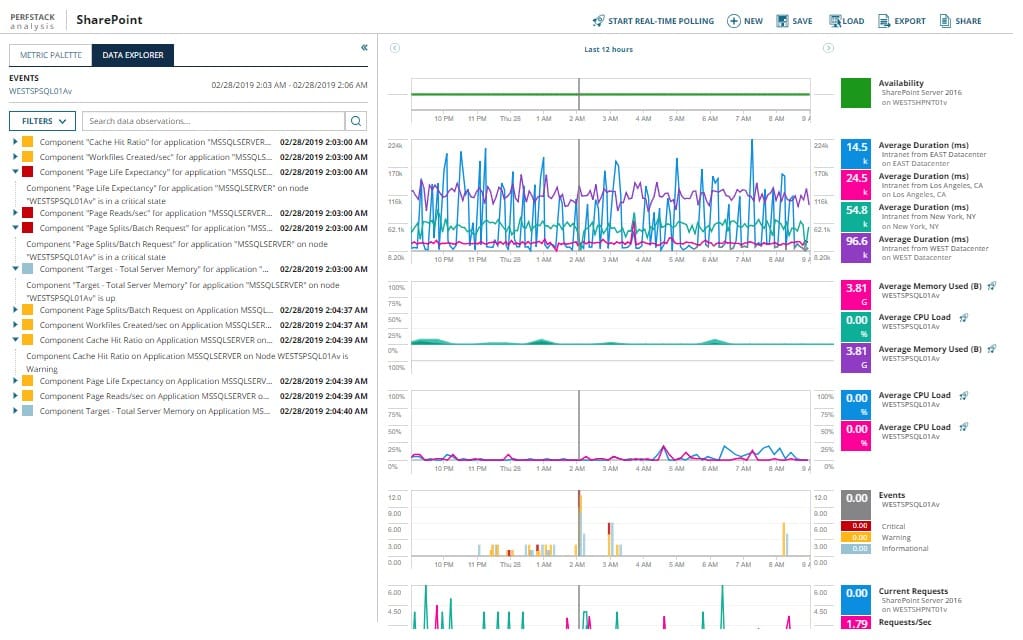The height and width of the screenshot is (640, 1023).
Task: Click the SAVE button label
Action: (802, 21)
